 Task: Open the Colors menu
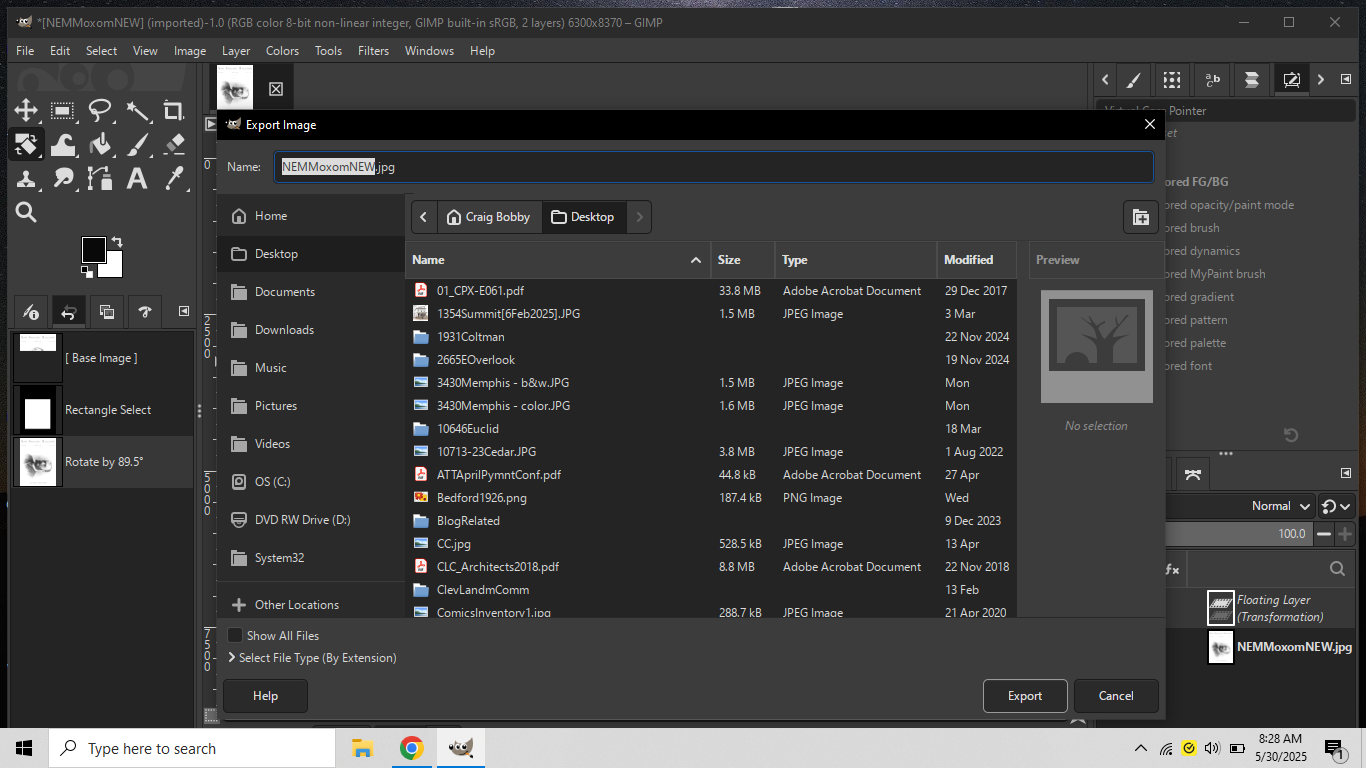click(x=282, y=51)
